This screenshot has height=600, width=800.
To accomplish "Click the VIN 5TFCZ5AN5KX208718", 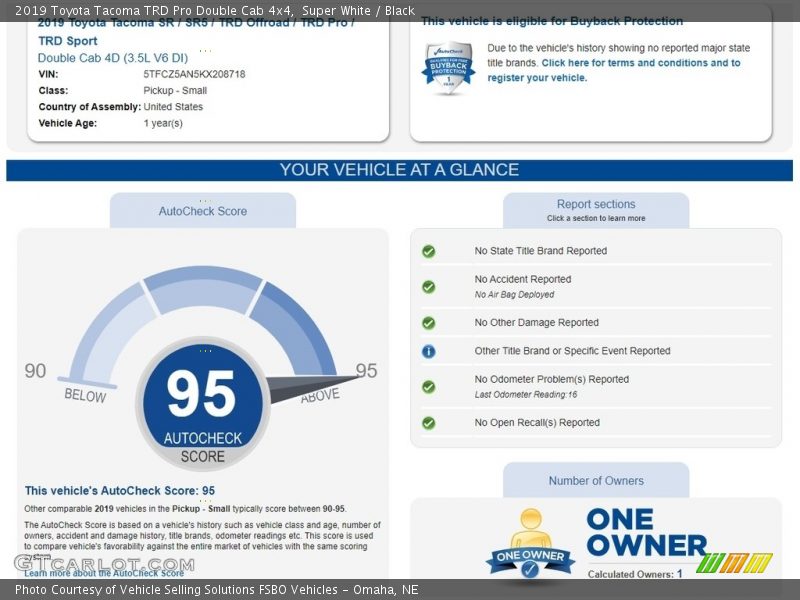I will pyautogui.click(x=194, y=74).
